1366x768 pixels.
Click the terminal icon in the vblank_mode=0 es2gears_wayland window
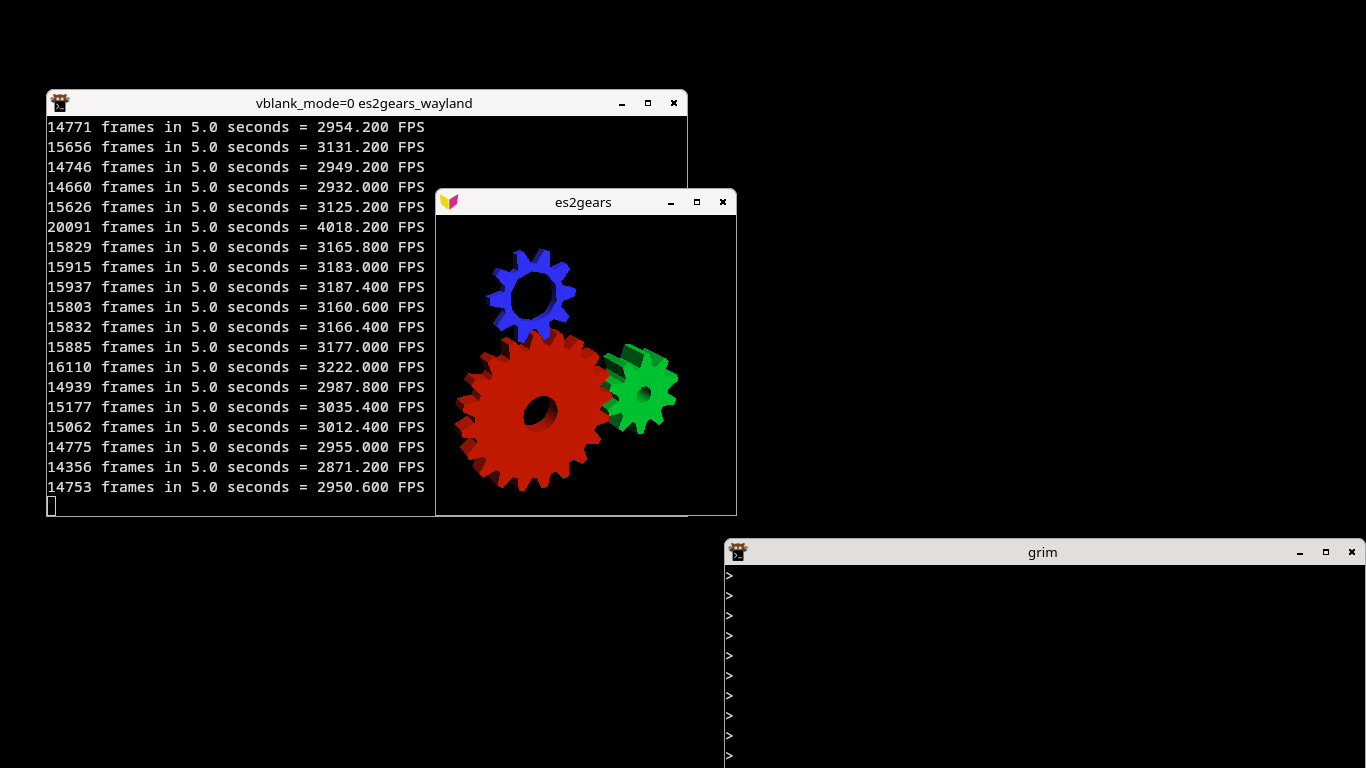pyautogui.click(x=60, y=103)
